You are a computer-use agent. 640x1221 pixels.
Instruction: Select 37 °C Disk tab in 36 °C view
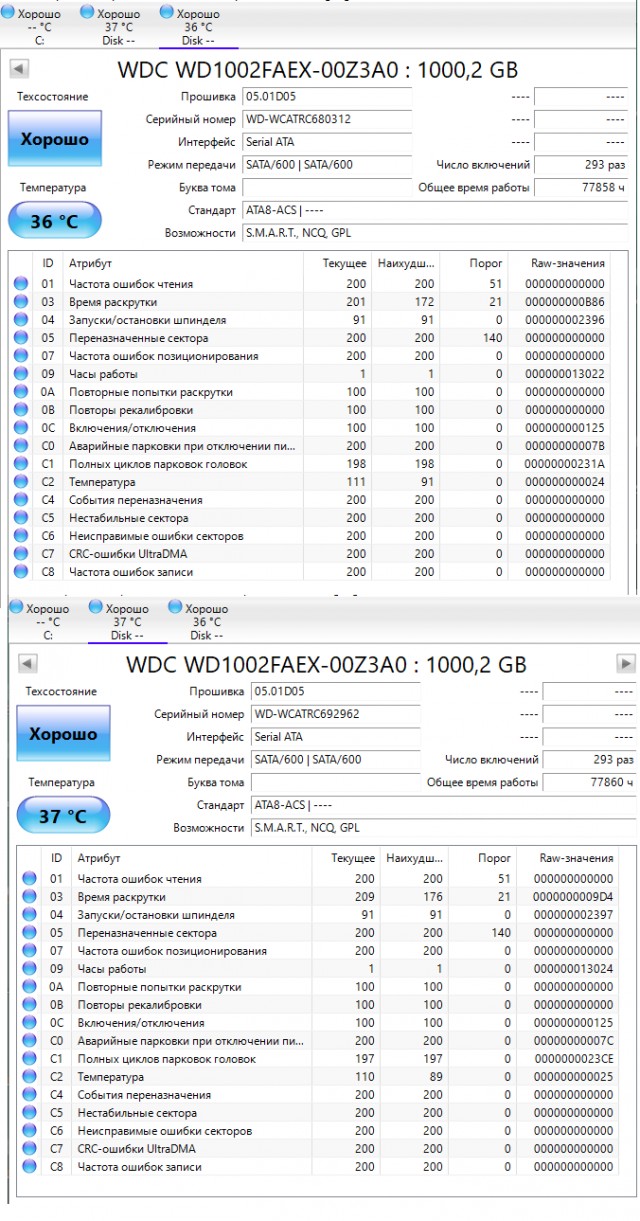[119, 26]
